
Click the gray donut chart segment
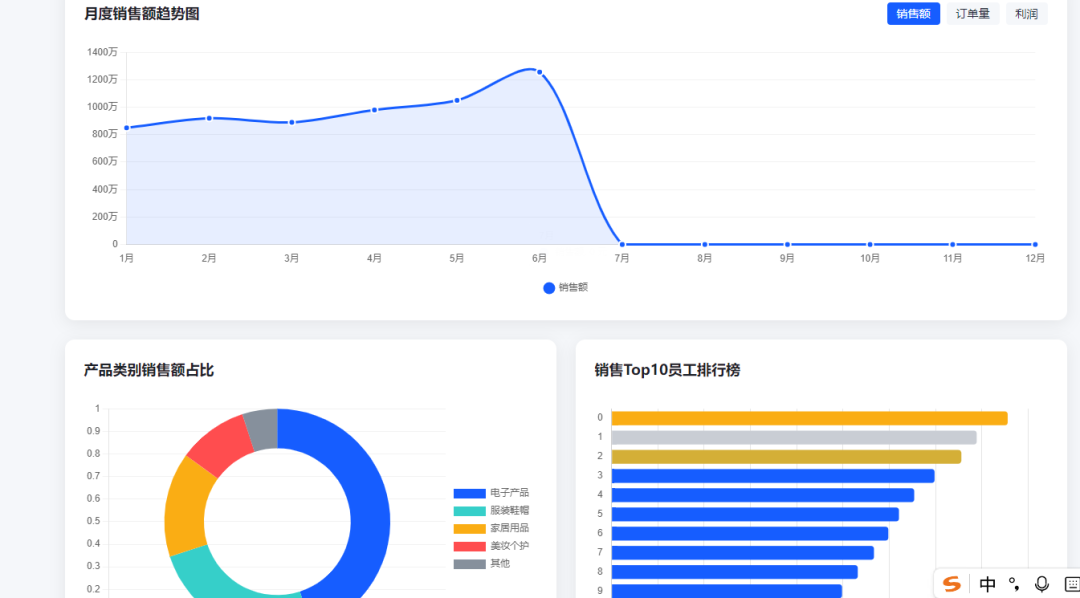coord(262,430)
